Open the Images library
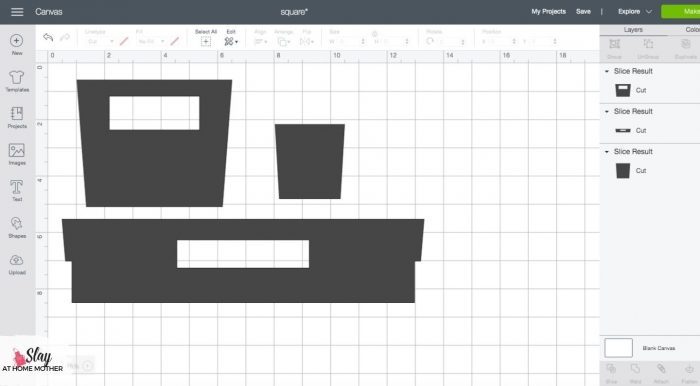700x386 pixels. 17,154
